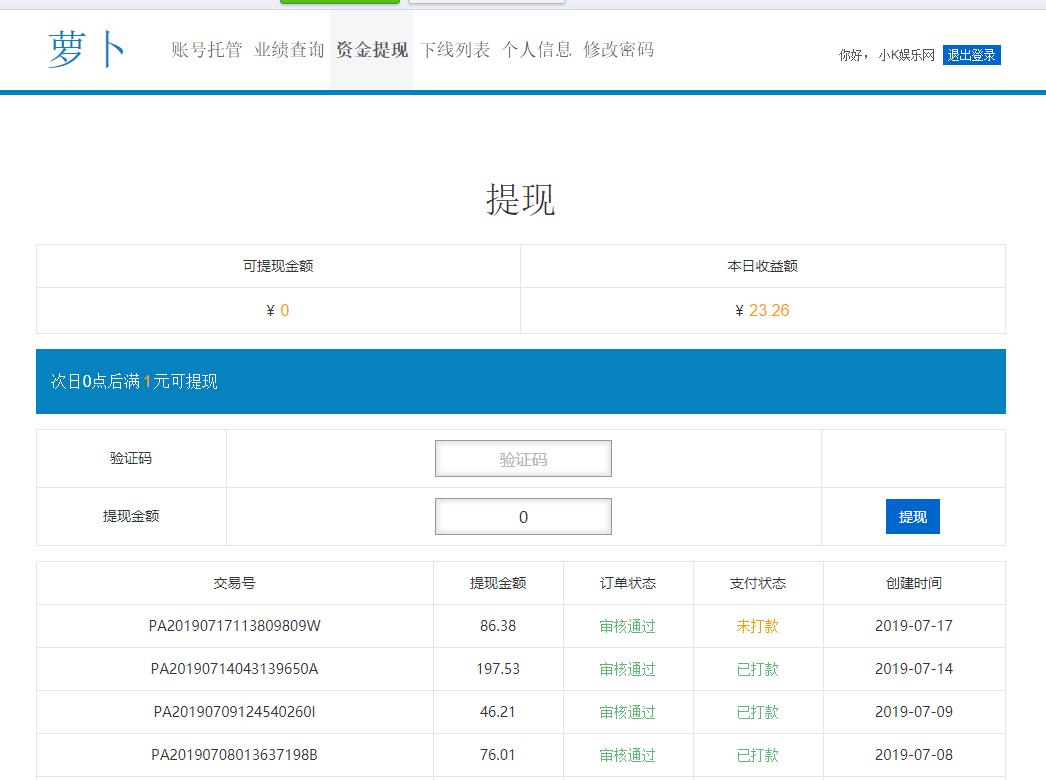The height and width of the screenshot is (780, 1046).
Task: Click the 本日收益额 header cell
Action: 762,266
